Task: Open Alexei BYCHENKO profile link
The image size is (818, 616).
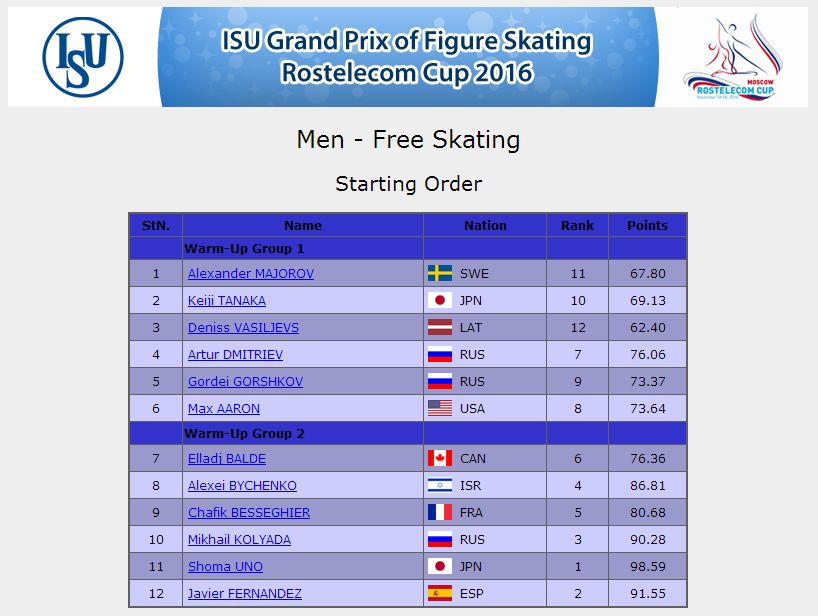Action: (242, 486)
